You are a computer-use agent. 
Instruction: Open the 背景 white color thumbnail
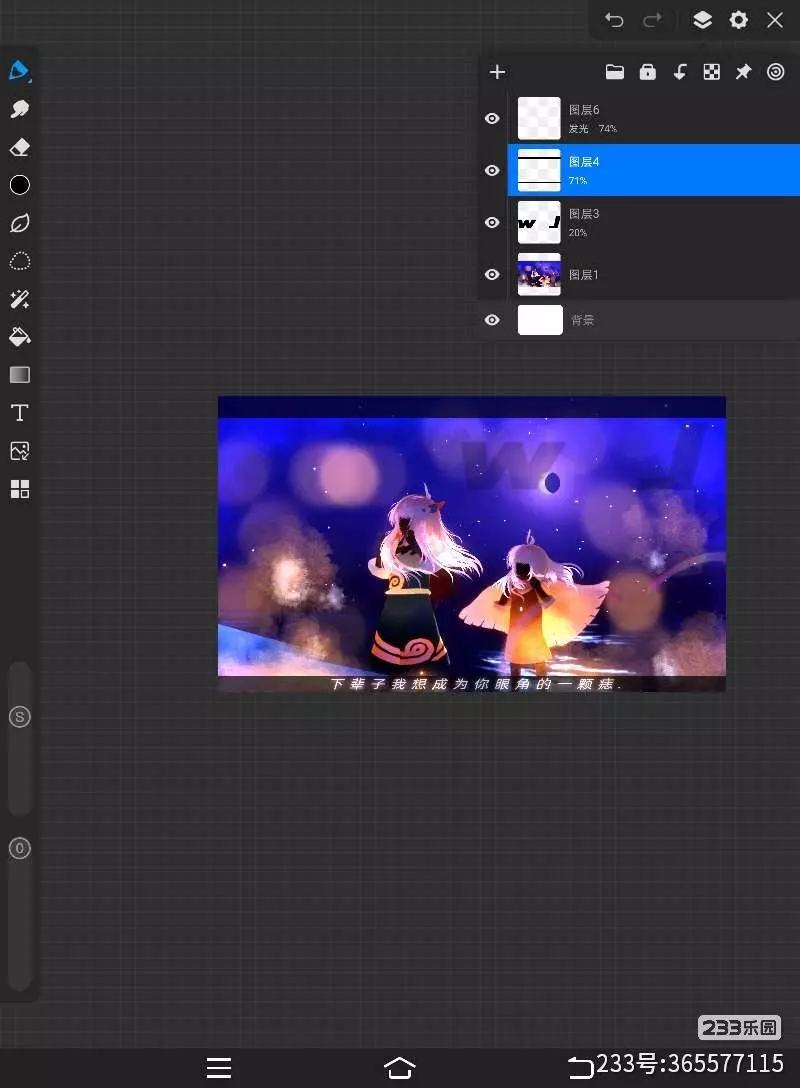point(540,320)
